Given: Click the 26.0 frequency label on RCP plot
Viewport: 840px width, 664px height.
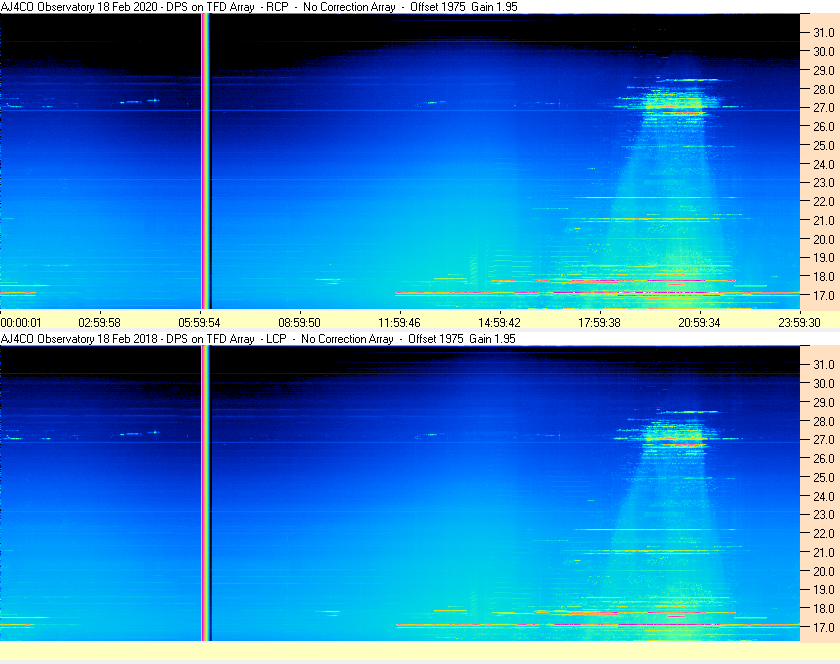Looking at the screenshot, I should click(824, 126).
